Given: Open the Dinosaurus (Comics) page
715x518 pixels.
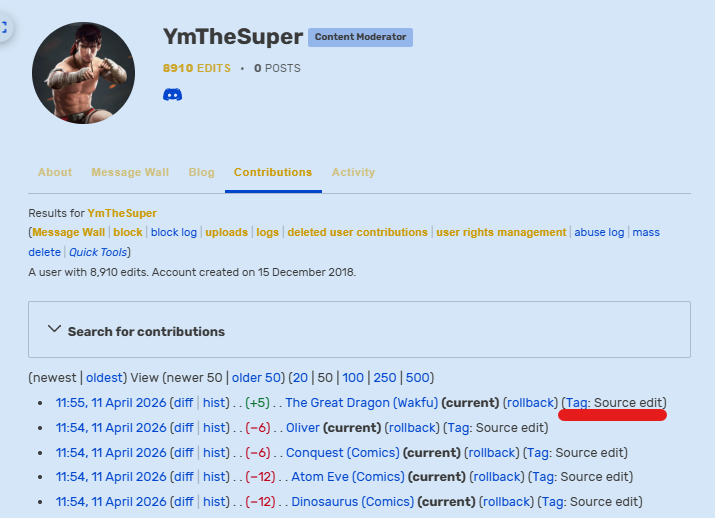Looking at the screenshot, I should [352, 502].
